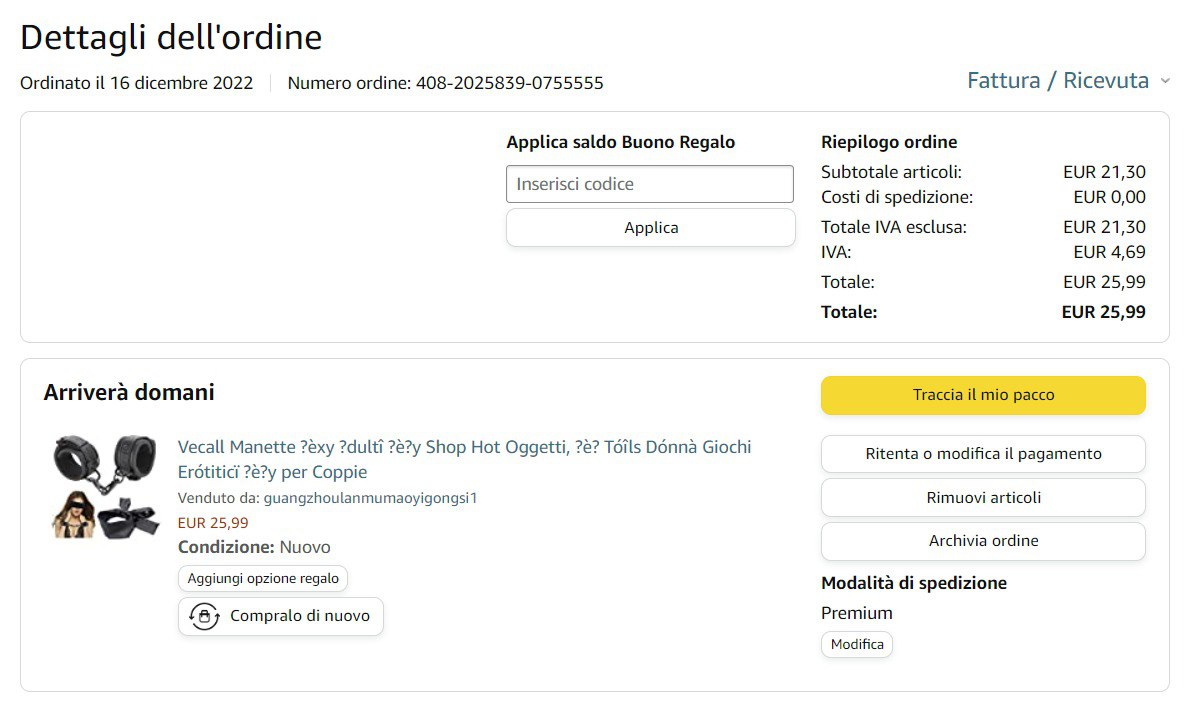Image resolution: width=1193 pixels, height=712 pixels.
Task: Open seller guangzhoulanmumaoyigongsi1 link
Action: pyautogui.click(x=370, y=498)
